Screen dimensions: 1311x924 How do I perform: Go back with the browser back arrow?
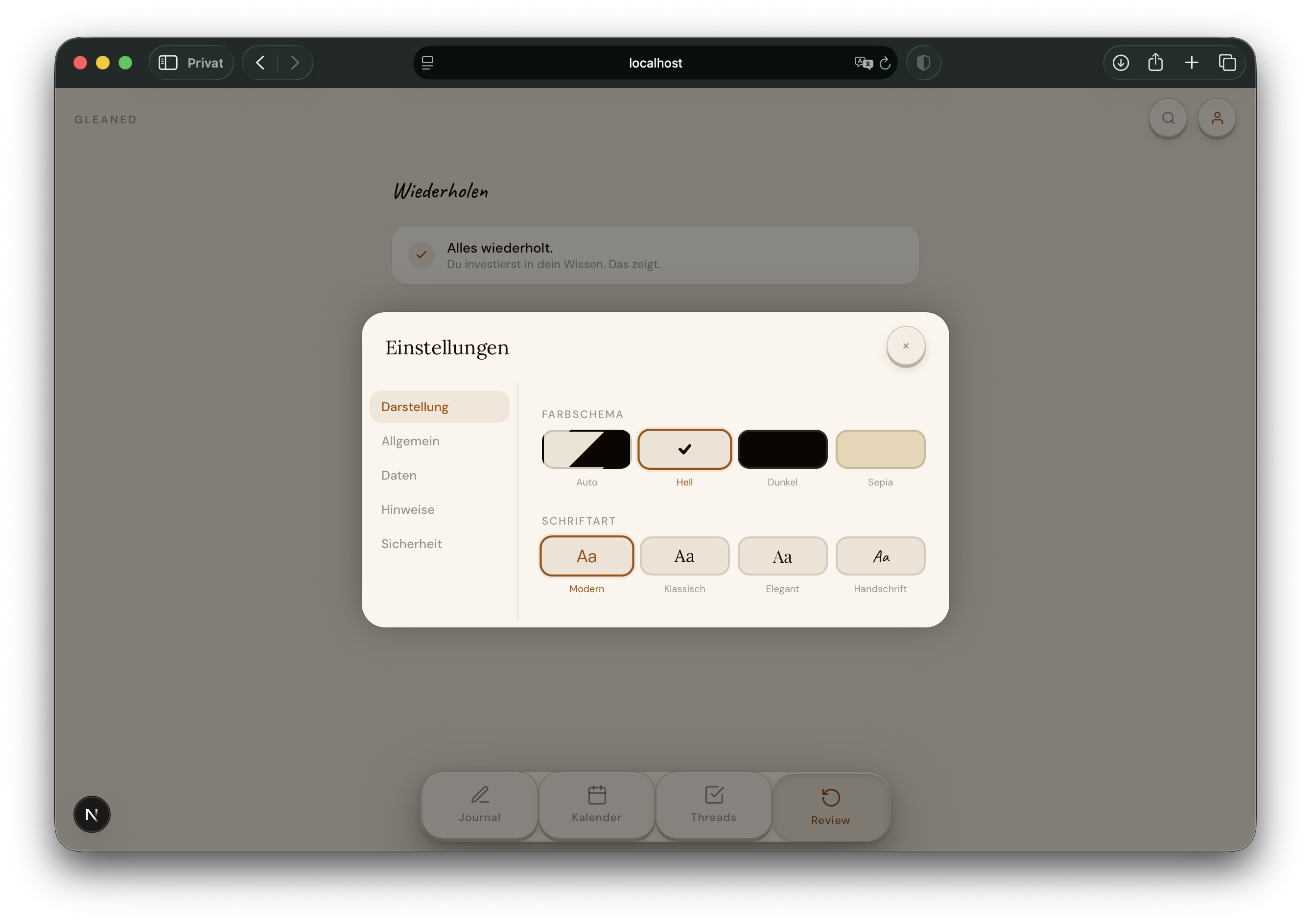coord(260,63)
